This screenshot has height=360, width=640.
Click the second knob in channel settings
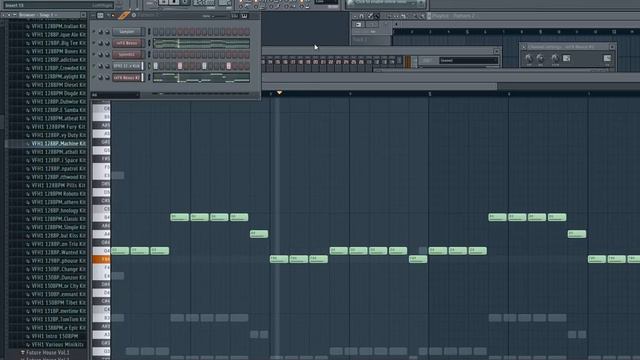coord(540,58)
